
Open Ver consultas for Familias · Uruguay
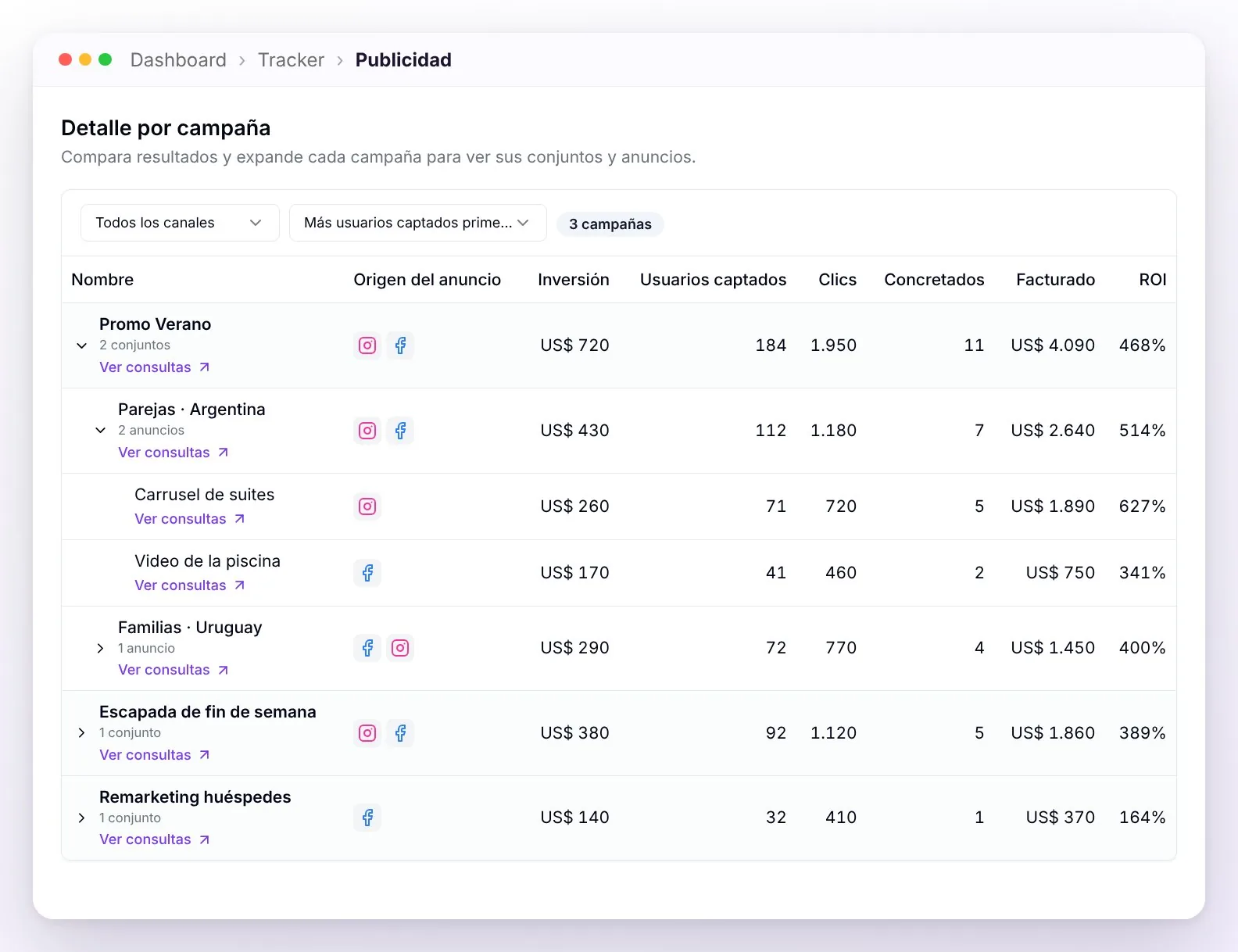tap(174, 670)
